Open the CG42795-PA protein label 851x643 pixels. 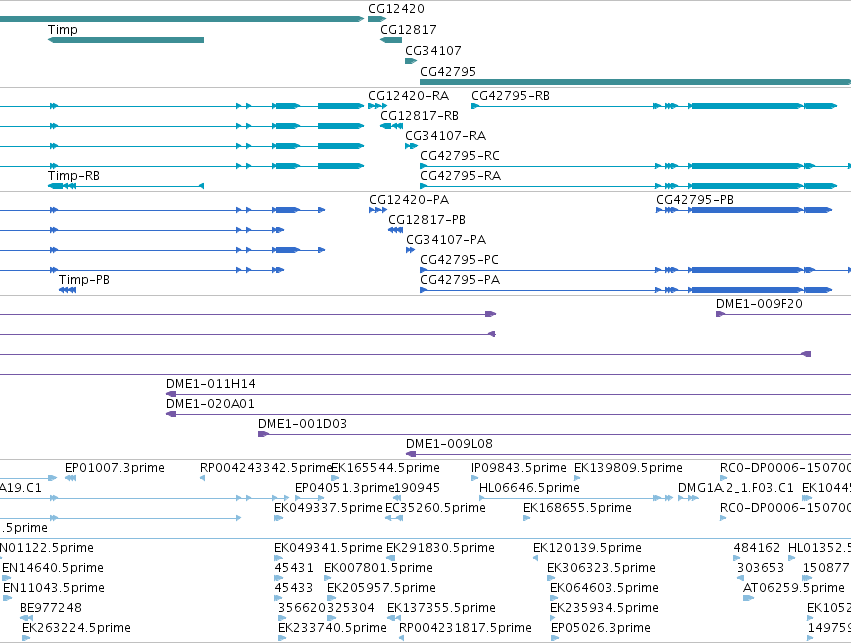[460, 281]
